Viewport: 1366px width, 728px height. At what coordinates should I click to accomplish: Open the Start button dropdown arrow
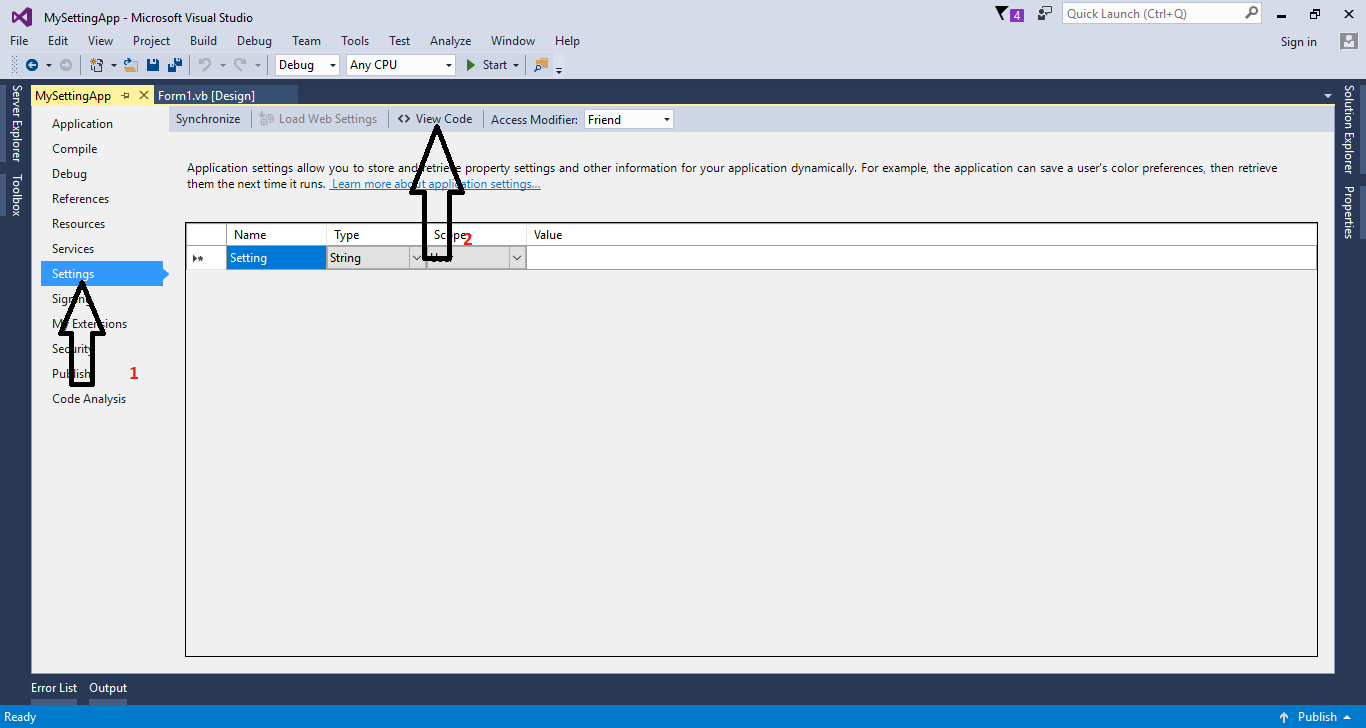click(516, 65)
